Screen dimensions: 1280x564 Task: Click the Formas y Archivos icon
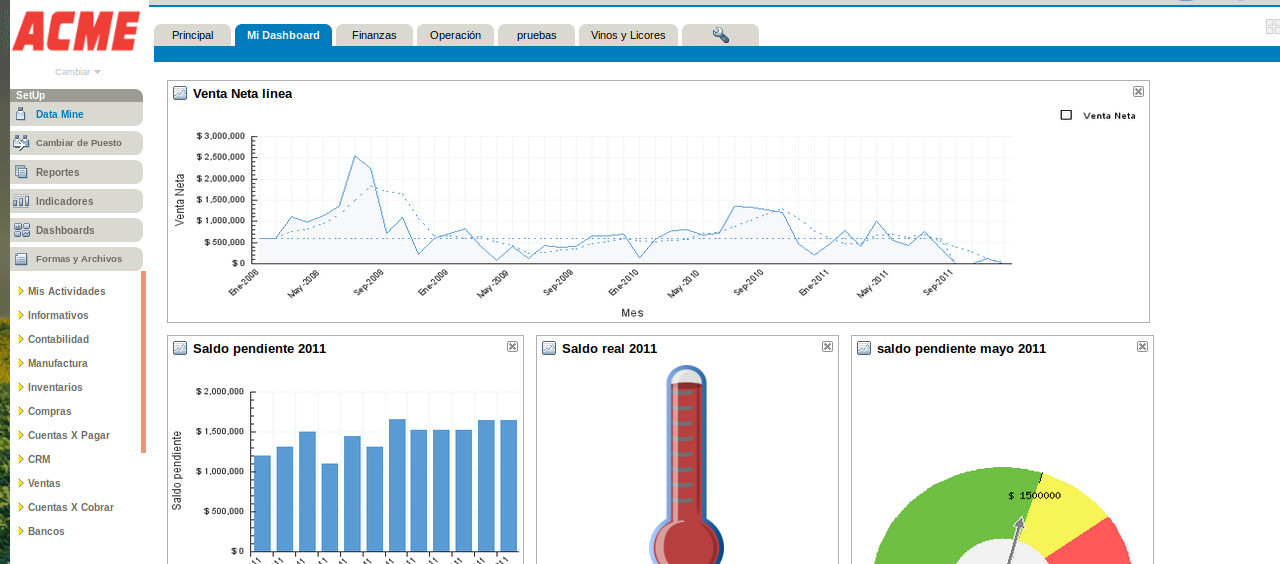[21, 259]
